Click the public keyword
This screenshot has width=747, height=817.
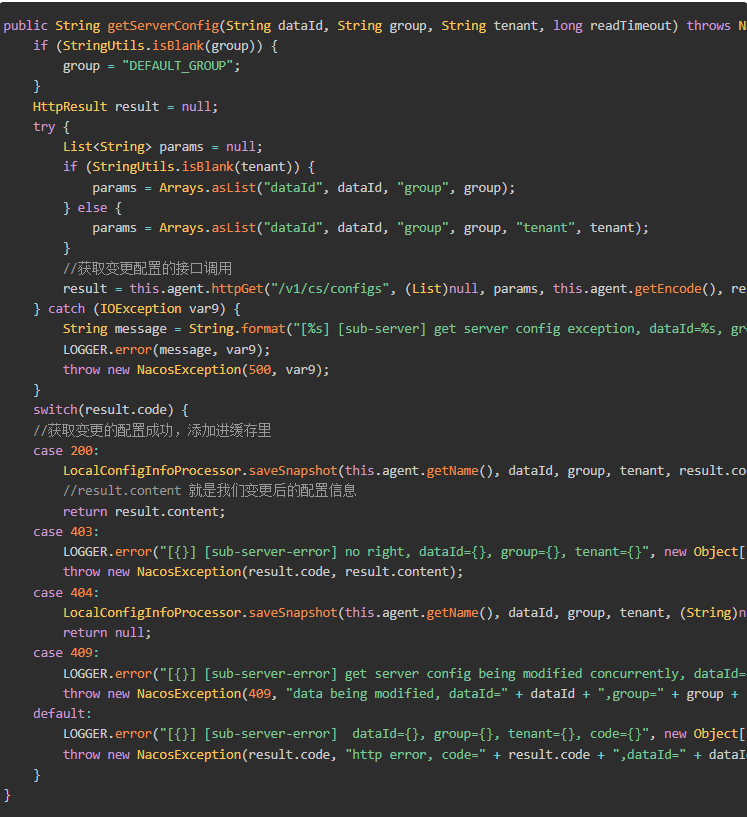tap(26, 26)
